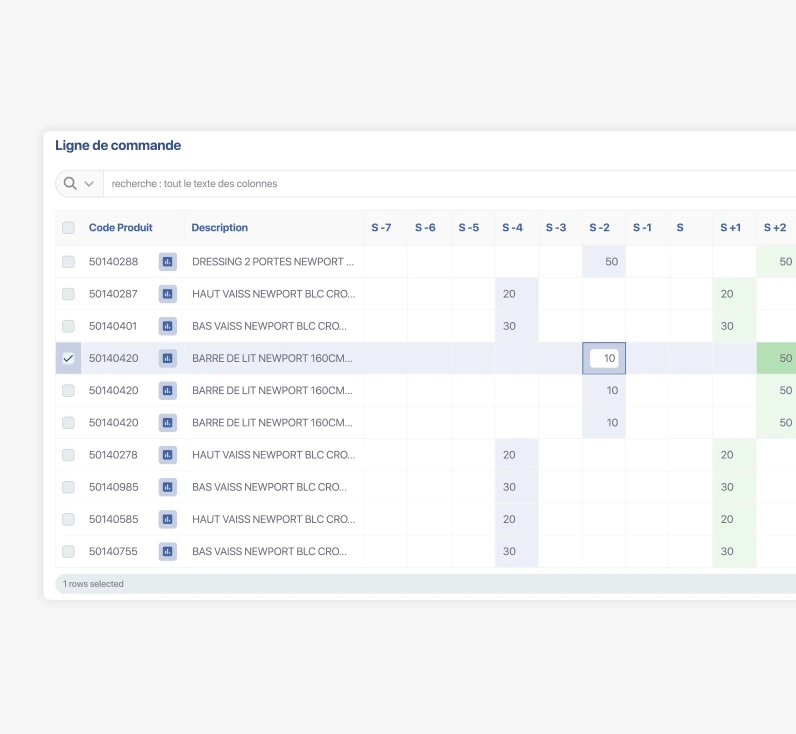Sort by the Code Produit column header
The width and height of the screenshot is (796, 734).
(120, 227)
